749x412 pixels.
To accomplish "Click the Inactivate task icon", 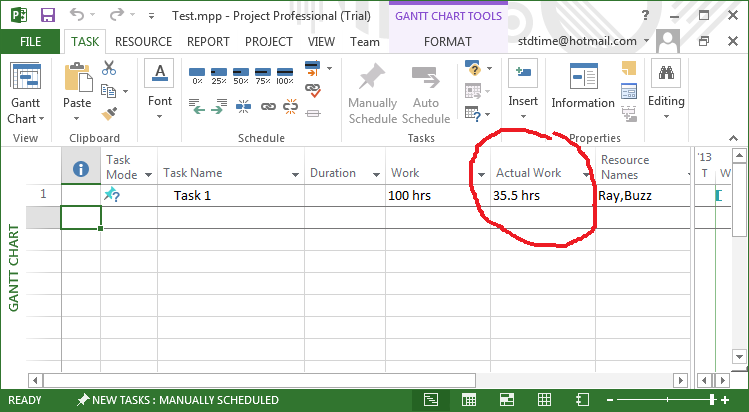I will coord(313,114).
